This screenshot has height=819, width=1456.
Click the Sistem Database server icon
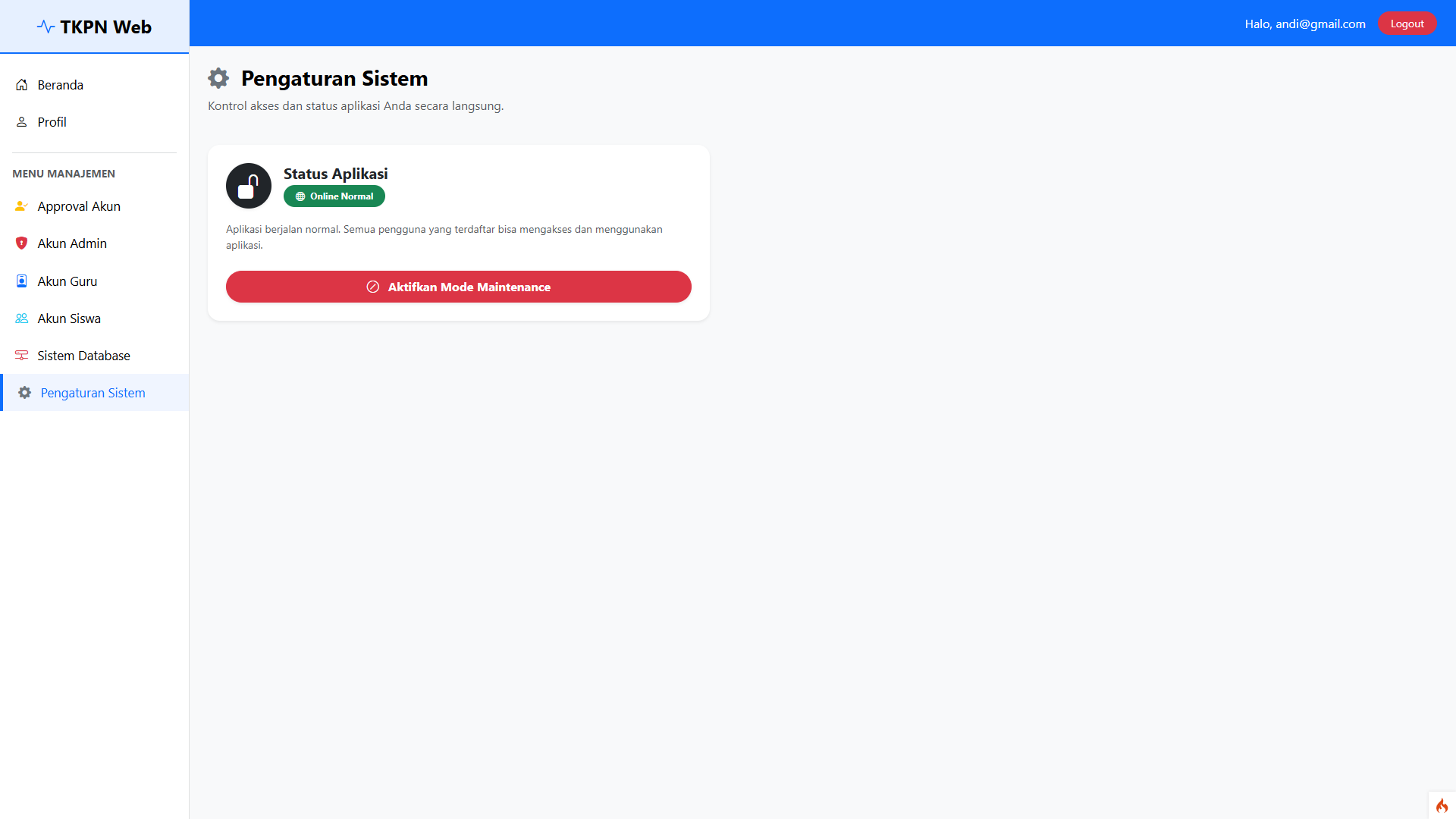tap(22, 356)
